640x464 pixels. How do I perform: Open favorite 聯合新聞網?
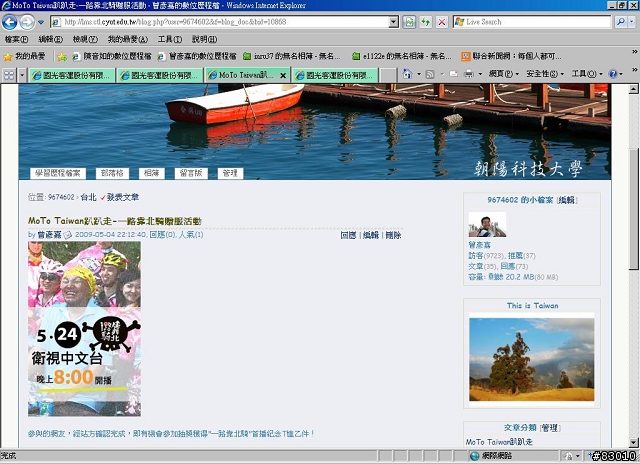(511, 56)
